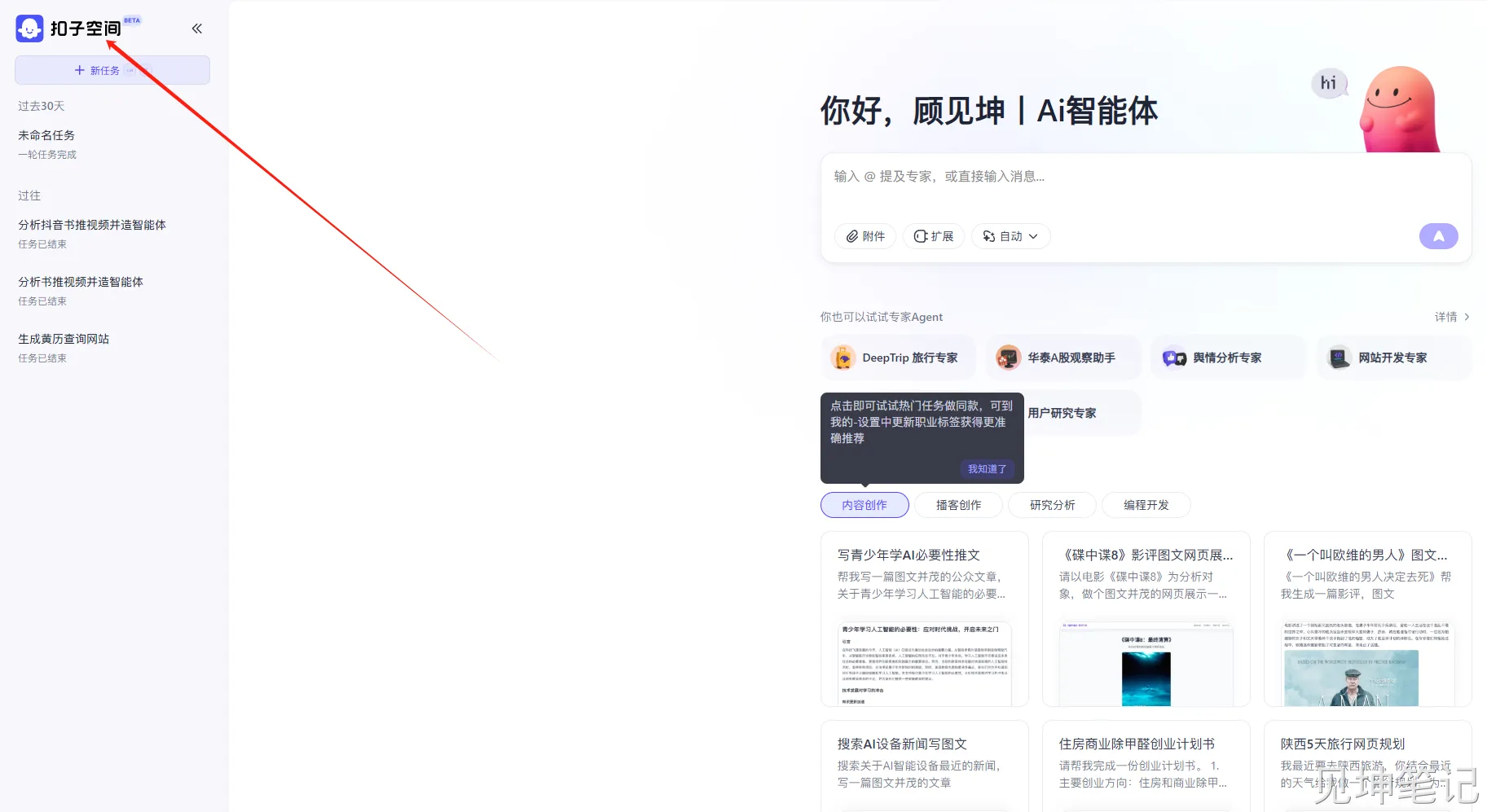This screenshot has width=1487, height=812.
Task: Open 分析抖音书推视频并造智能体 task history
Action: pyautogui.click(x=92, y=225)
